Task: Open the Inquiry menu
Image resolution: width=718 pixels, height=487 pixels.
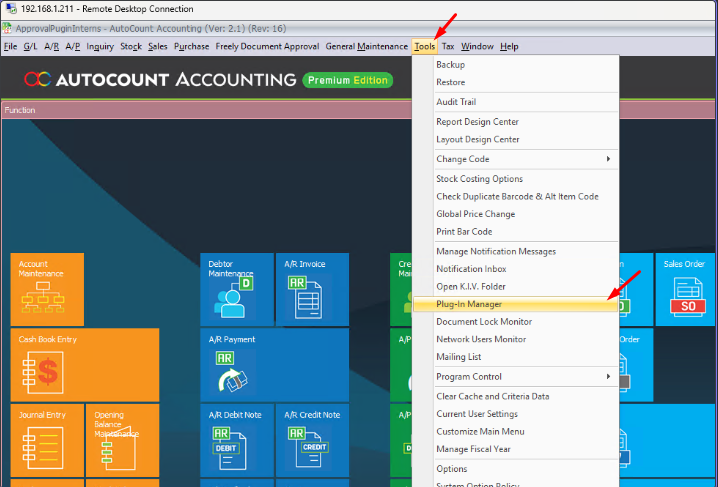Action: (100, 46)
